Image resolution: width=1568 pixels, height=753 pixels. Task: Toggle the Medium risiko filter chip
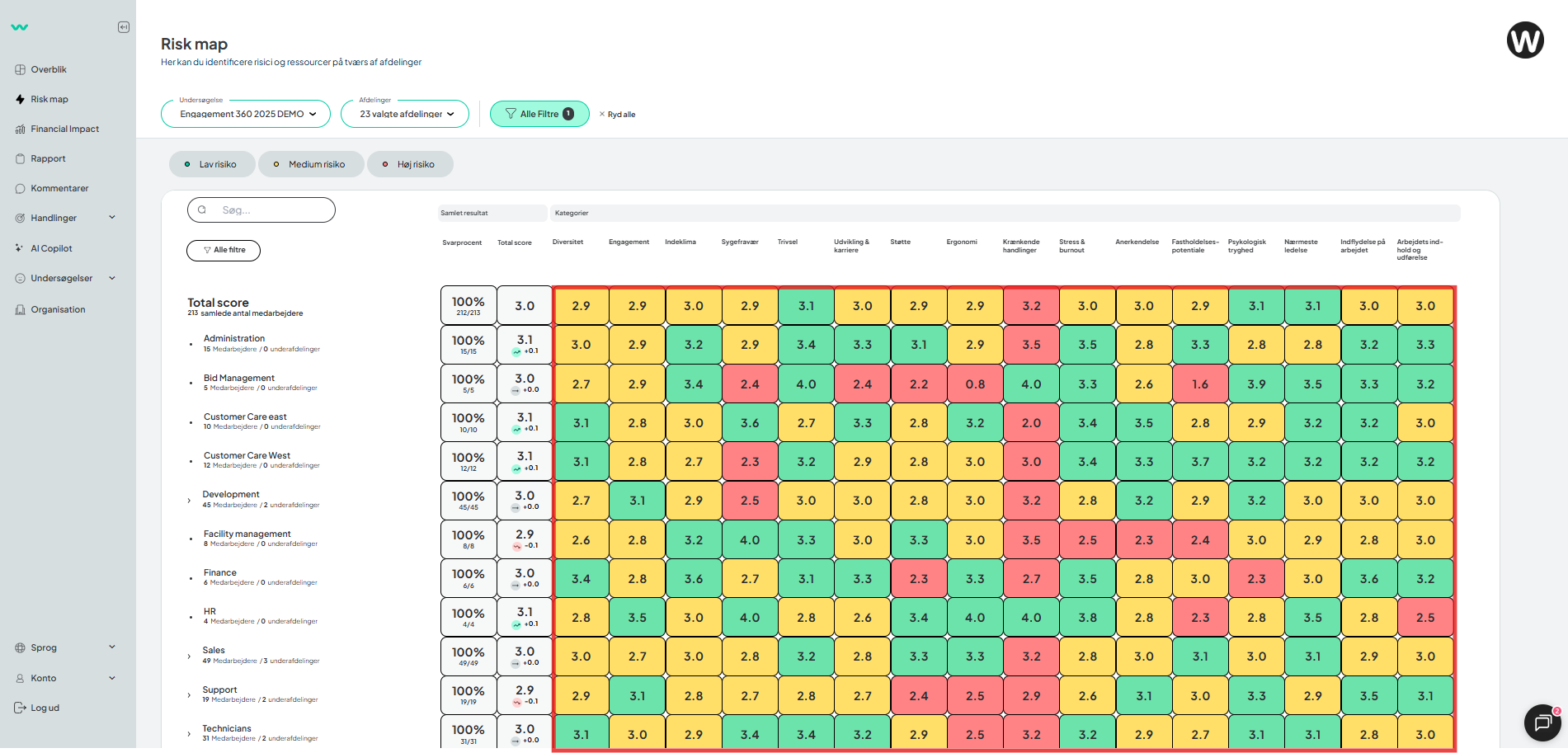[x=311, y=164]
